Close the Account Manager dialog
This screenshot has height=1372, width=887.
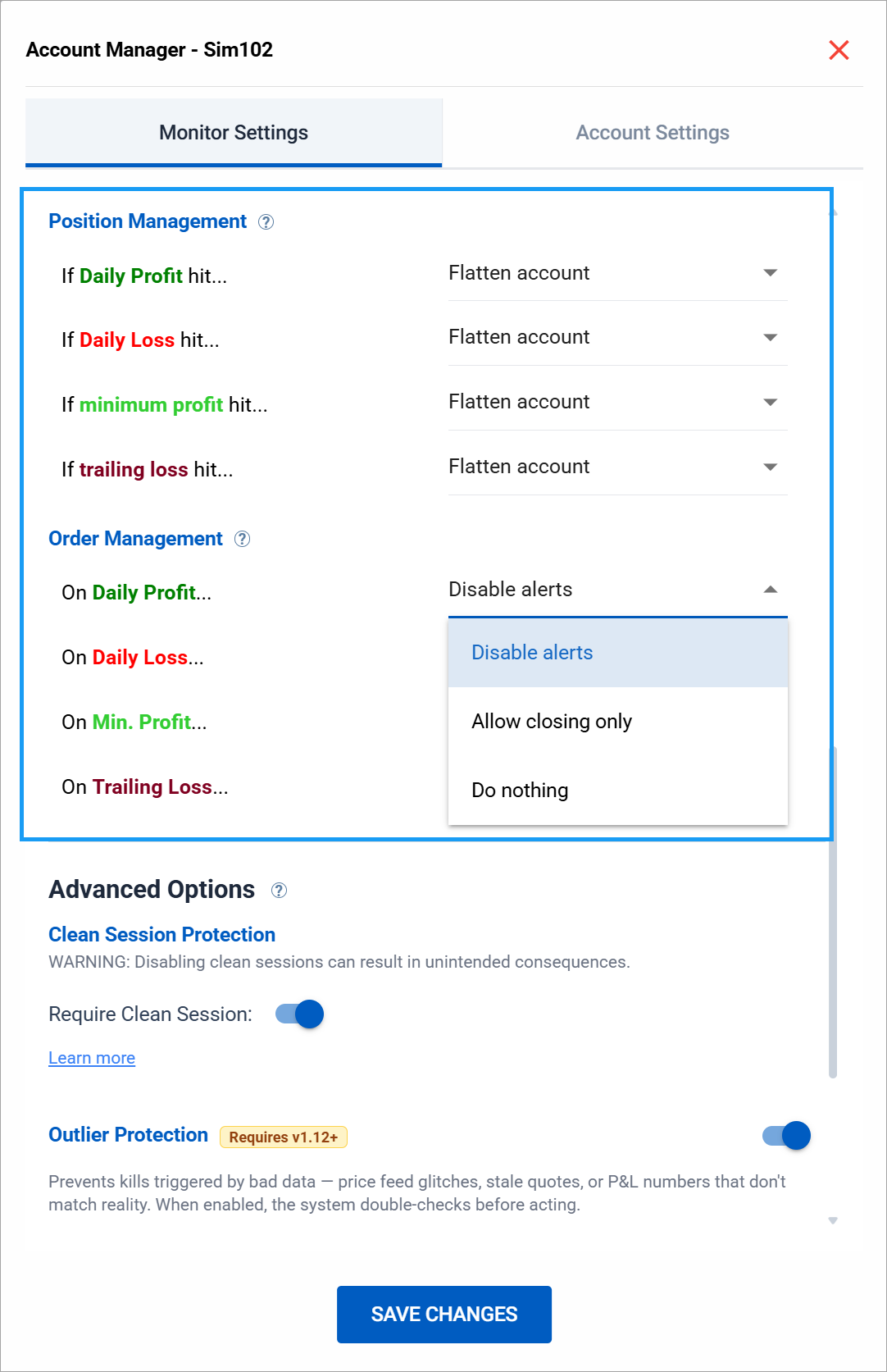tap(839, 50)
